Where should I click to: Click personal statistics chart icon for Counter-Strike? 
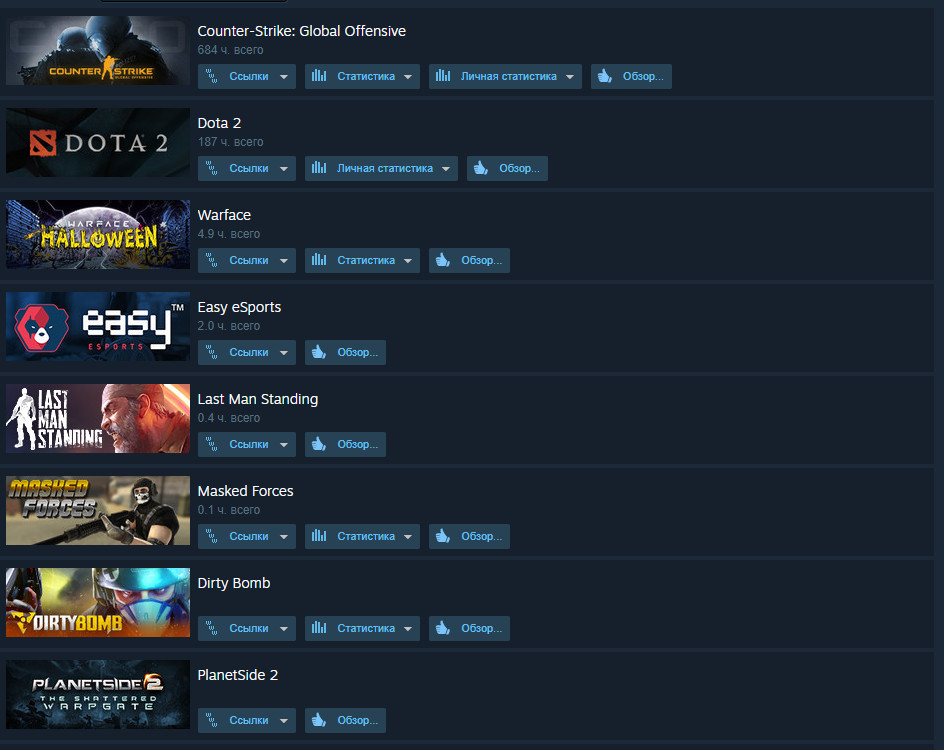pos(443,76)
